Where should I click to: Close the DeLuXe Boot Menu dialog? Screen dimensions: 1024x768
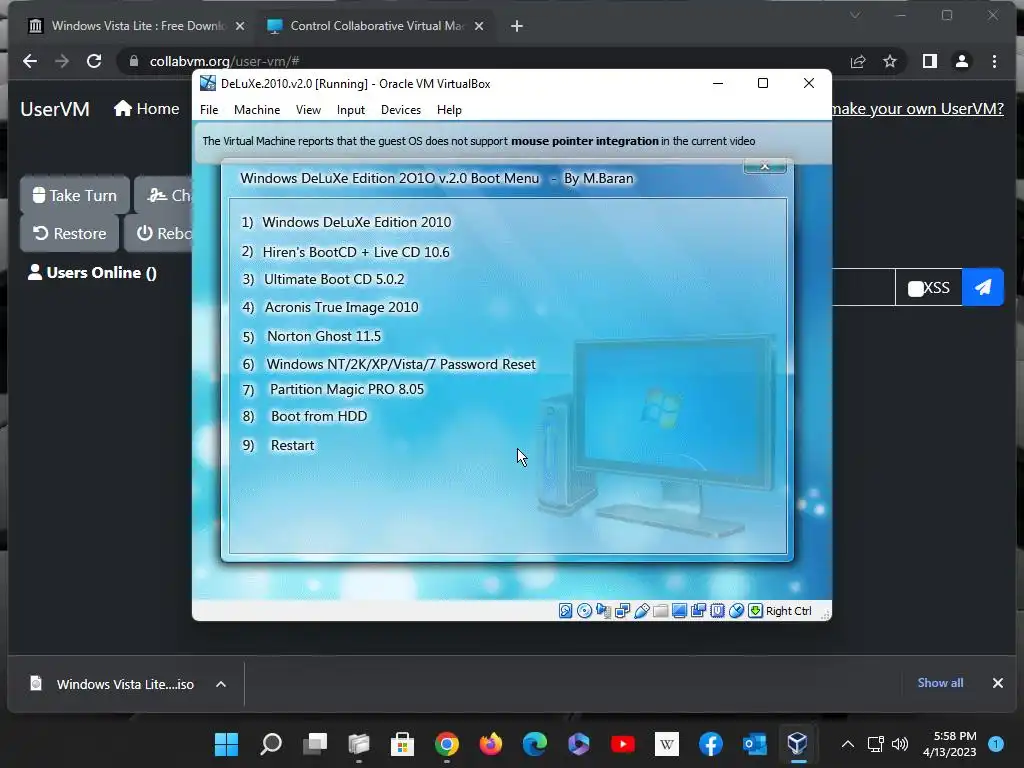tap(765, 166)
